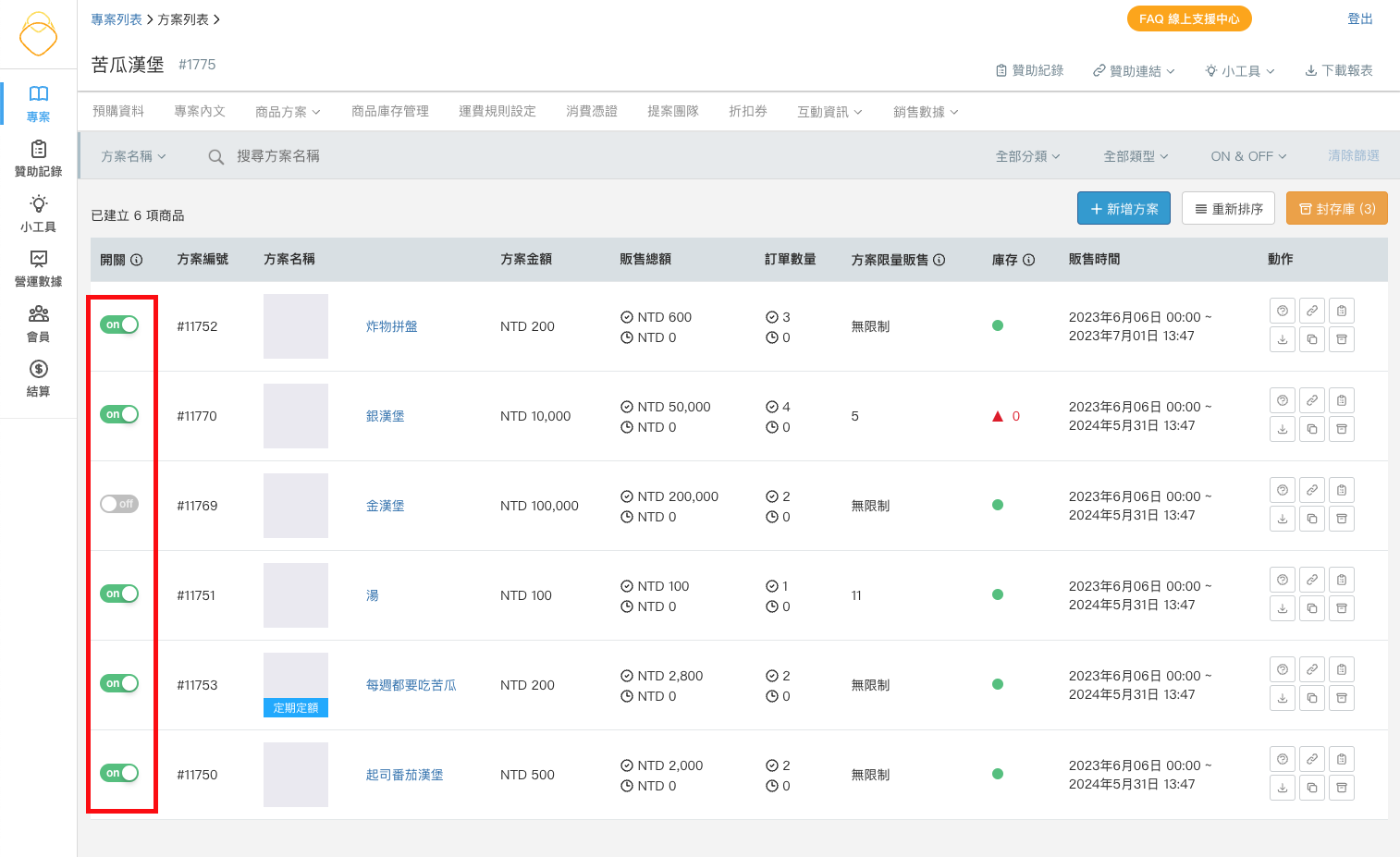Click help icon for 銀漢堡 row

click(x=1283, y=400)
